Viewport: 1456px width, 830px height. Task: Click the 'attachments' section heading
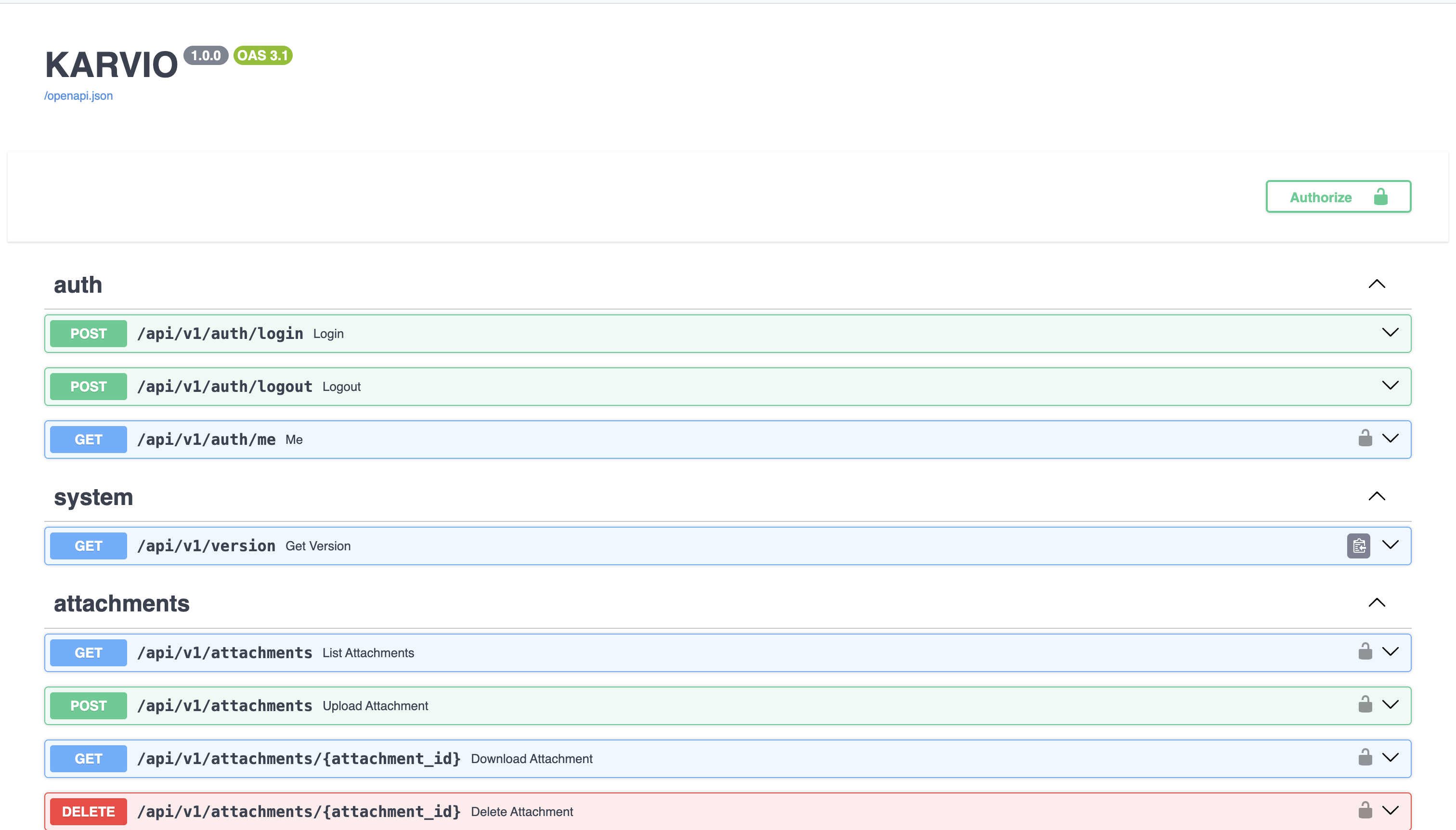coord(121,603)
